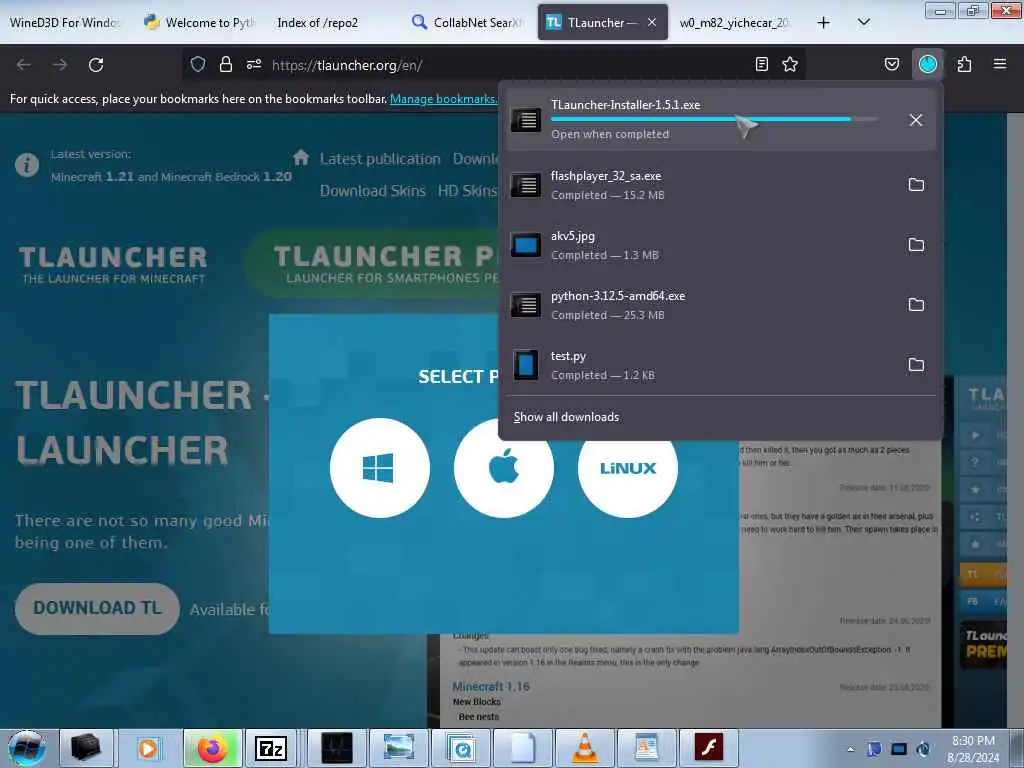Open site permissions icon in address bar
This screenshot has width=1024, height=768.
click(x=254, y=64)
